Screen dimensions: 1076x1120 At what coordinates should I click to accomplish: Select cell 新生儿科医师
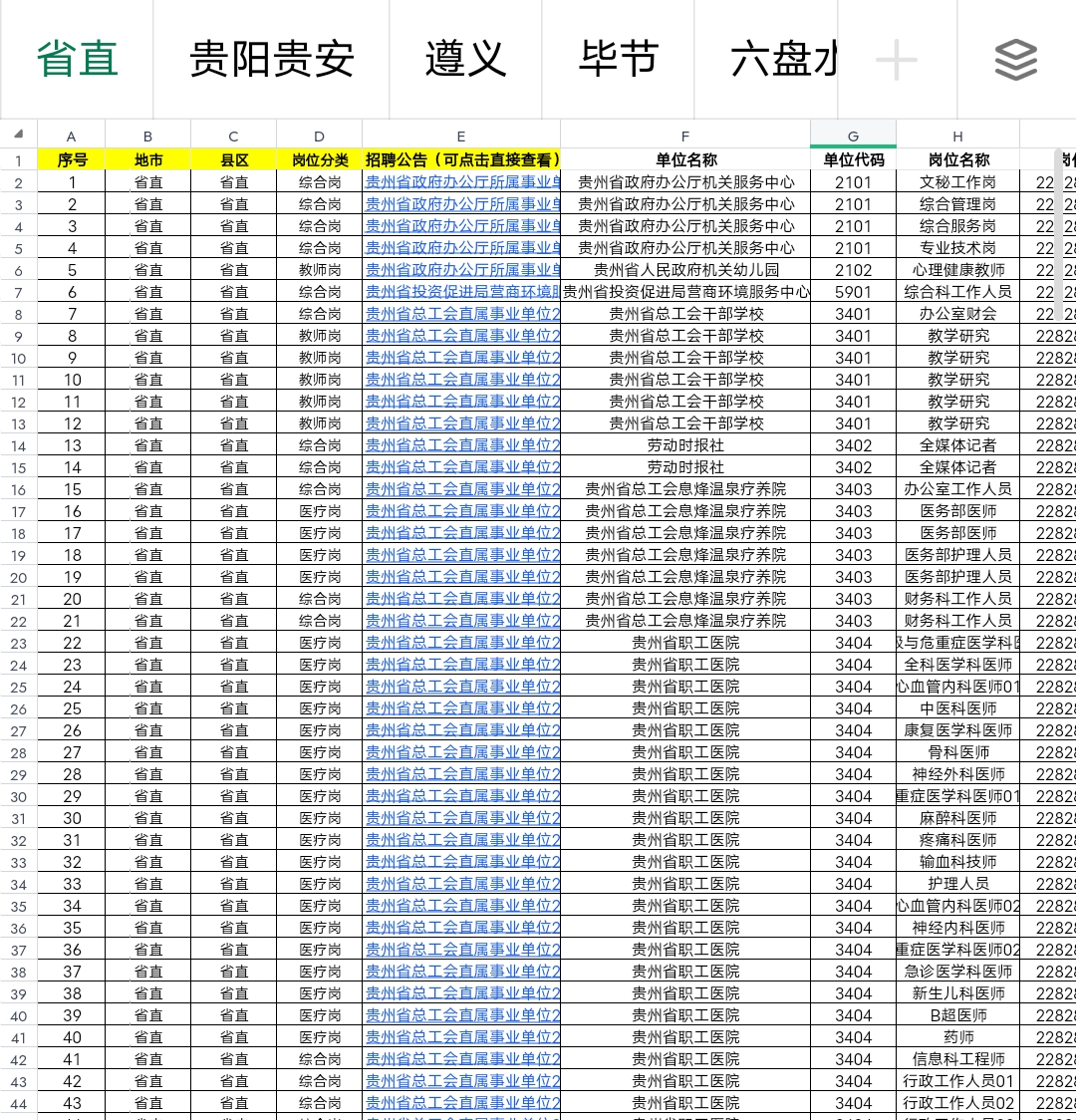coord(957,993)
